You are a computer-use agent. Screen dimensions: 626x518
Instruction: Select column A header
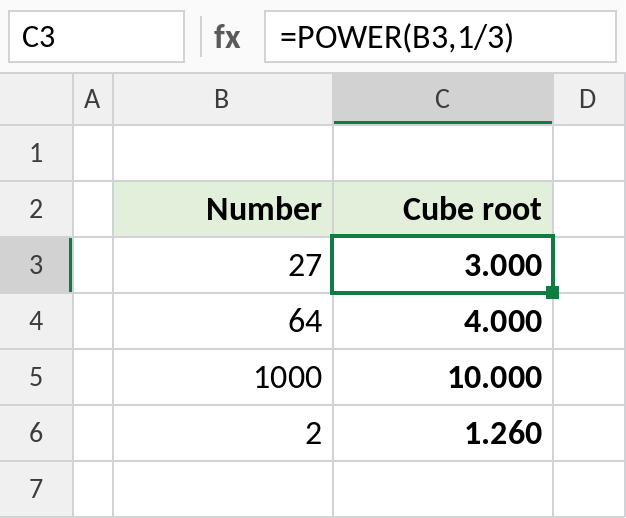(x=93, y=99)
